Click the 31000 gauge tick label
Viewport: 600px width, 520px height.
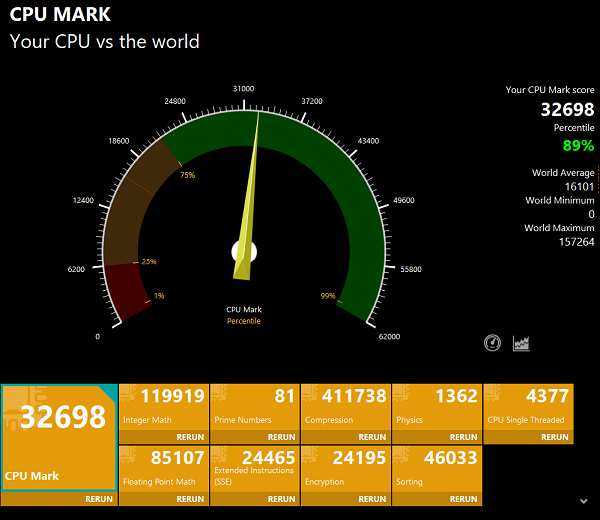pos(243,89)
